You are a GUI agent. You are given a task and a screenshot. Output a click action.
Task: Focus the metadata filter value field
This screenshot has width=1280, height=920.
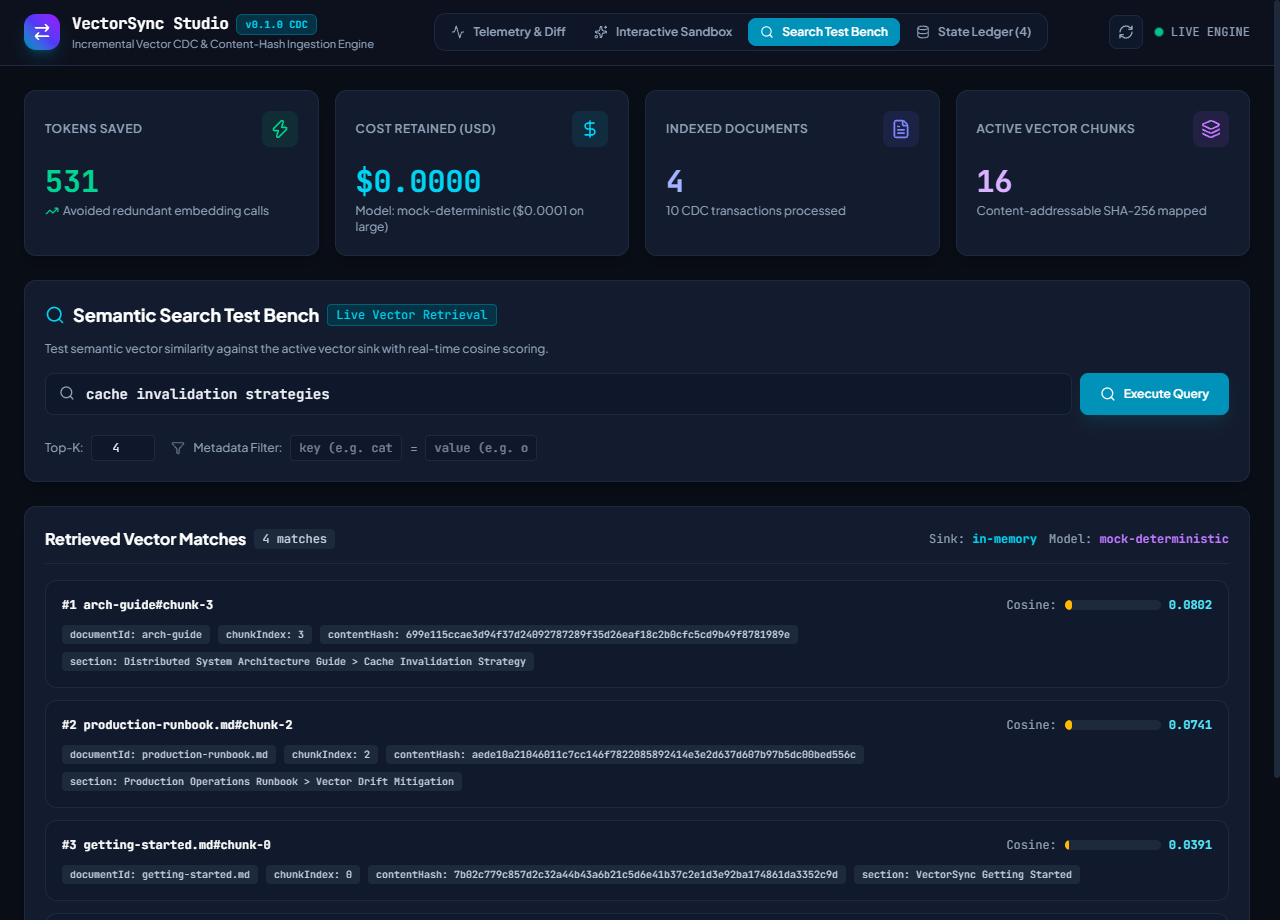pos(481,448)
